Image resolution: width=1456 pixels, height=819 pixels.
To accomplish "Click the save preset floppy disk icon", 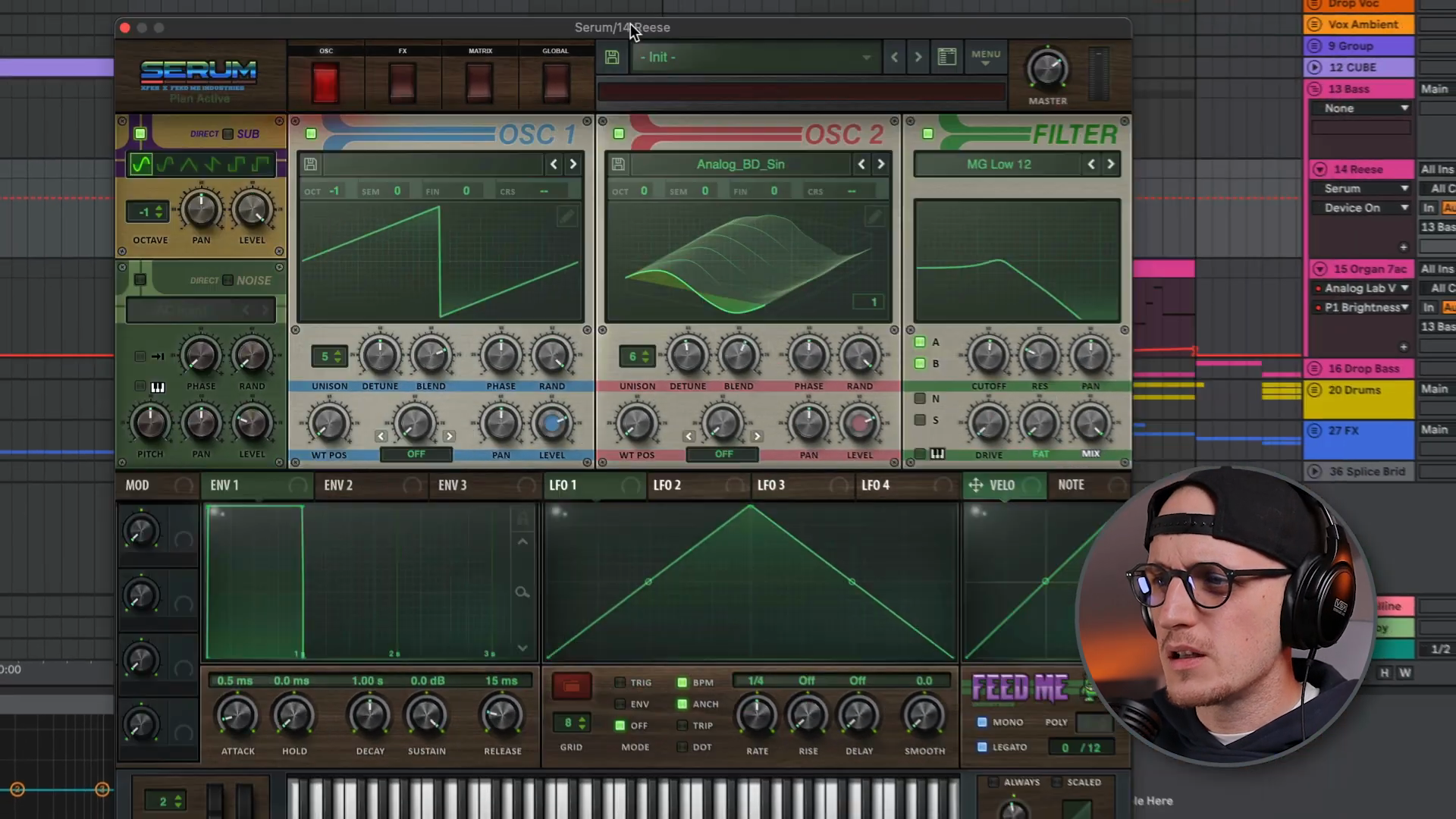I will 612,57.
